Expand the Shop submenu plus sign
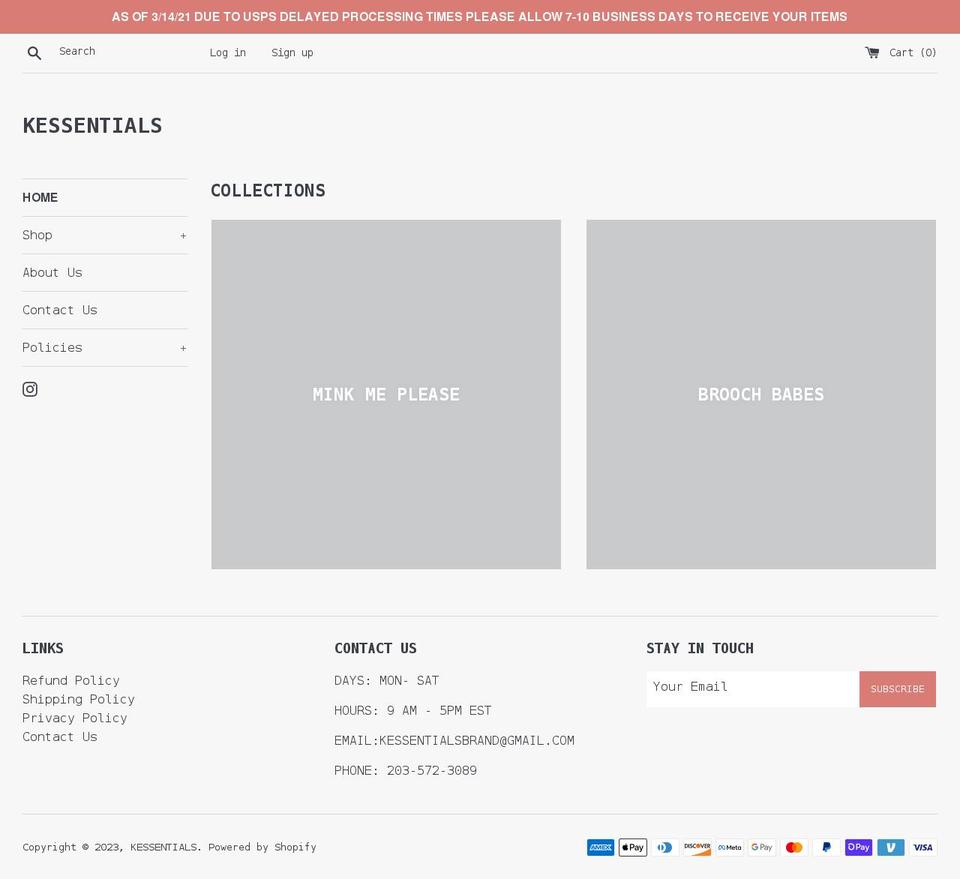The height and width of the screenshot is (879, 960). [x=183, y=236]
